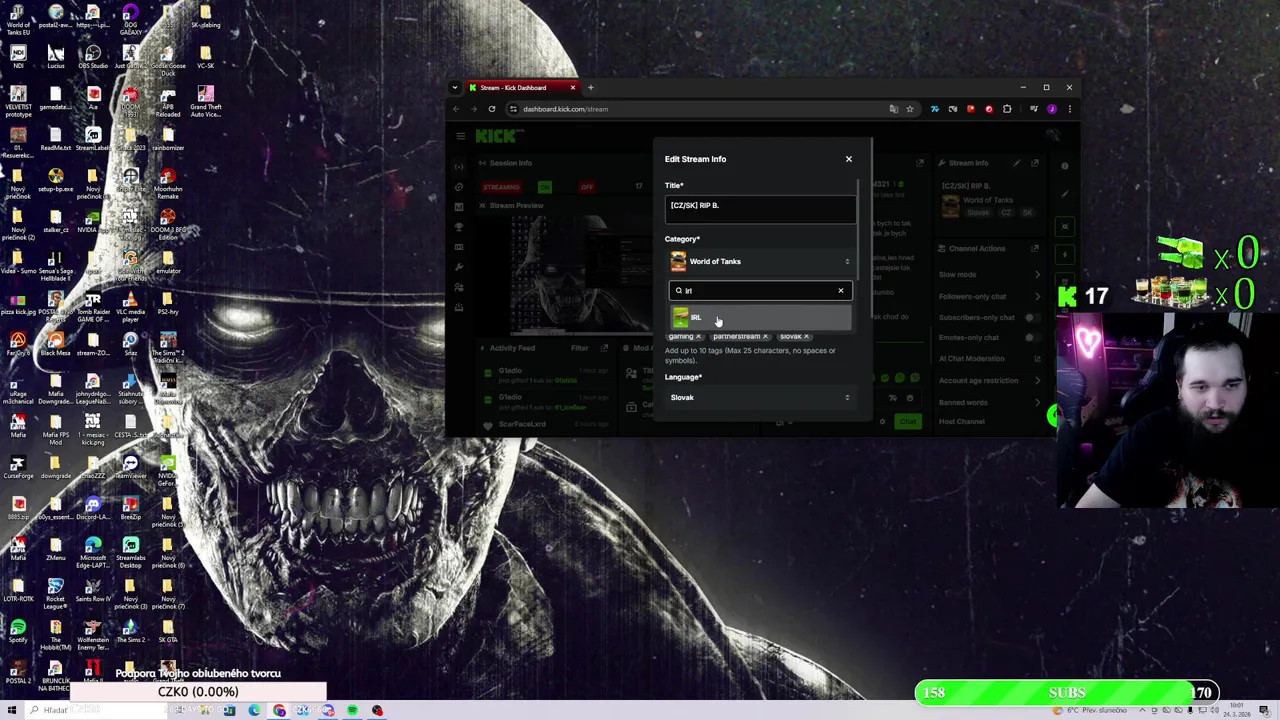Click the green Chat button
The image size is (1280, 720).
pyautogui.click(x=907, y=422)
